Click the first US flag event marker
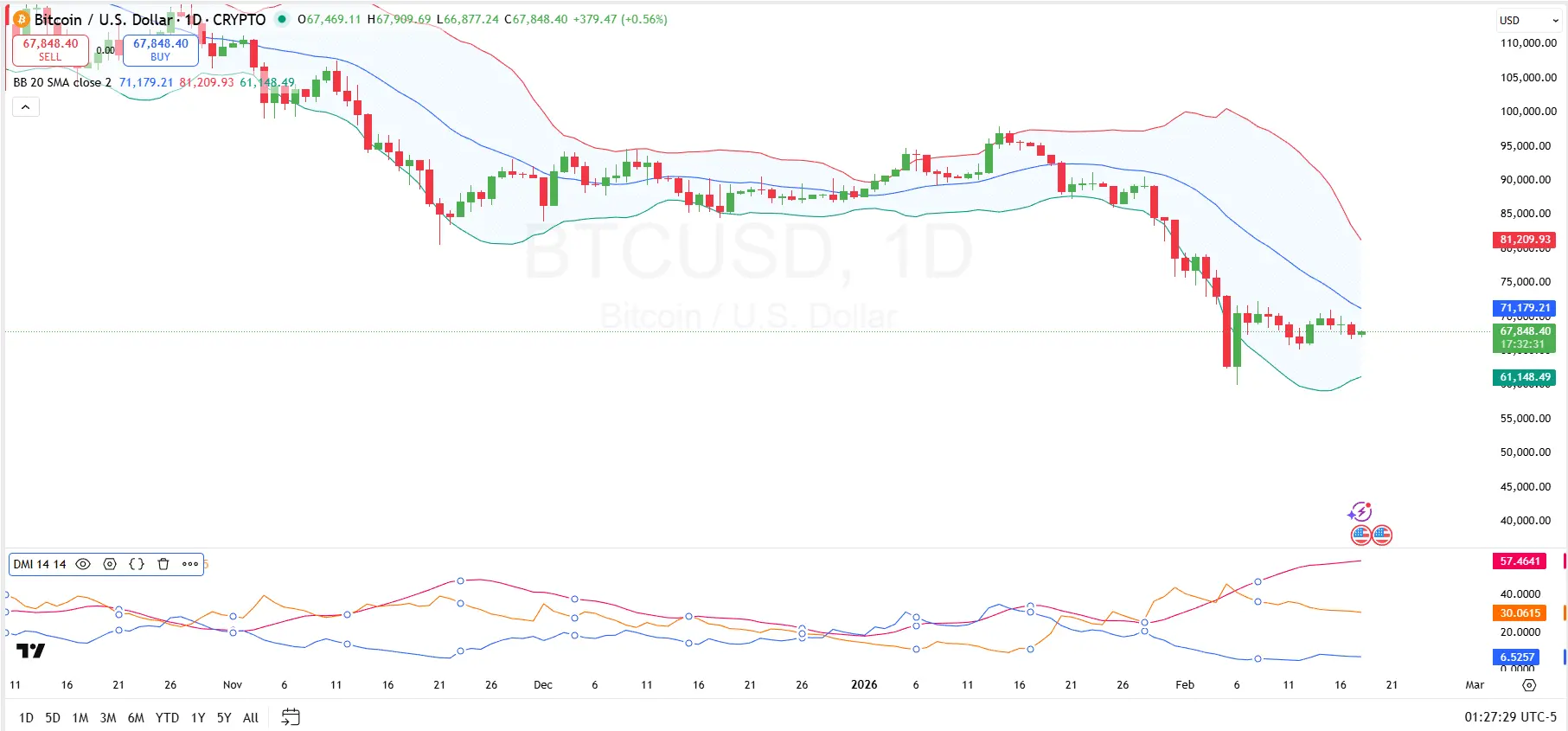Viewport: 1568px width, 731px height. coord(1361,535)
